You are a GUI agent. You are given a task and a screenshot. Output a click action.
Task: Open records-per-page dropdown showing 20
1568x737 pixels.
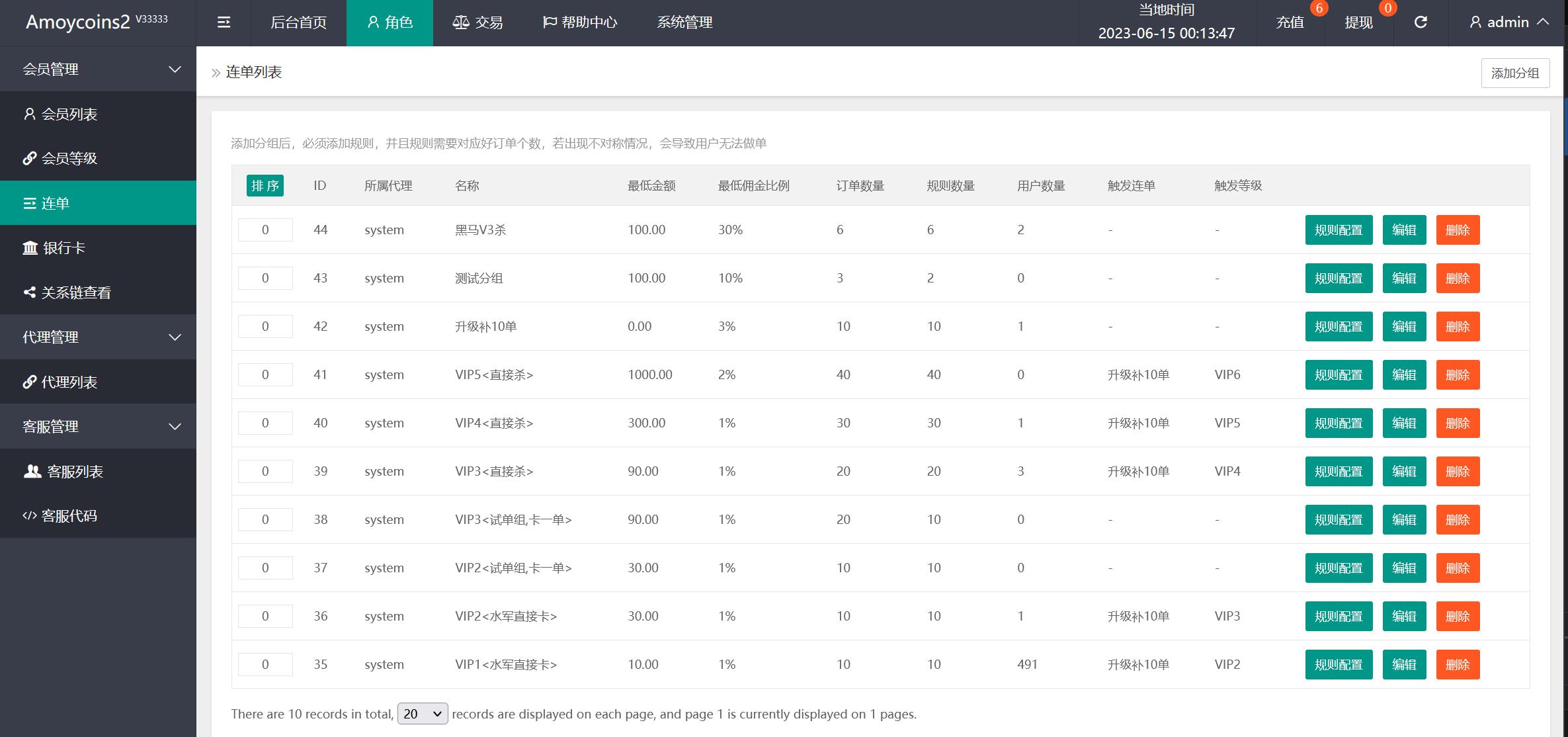pos(422,713)
